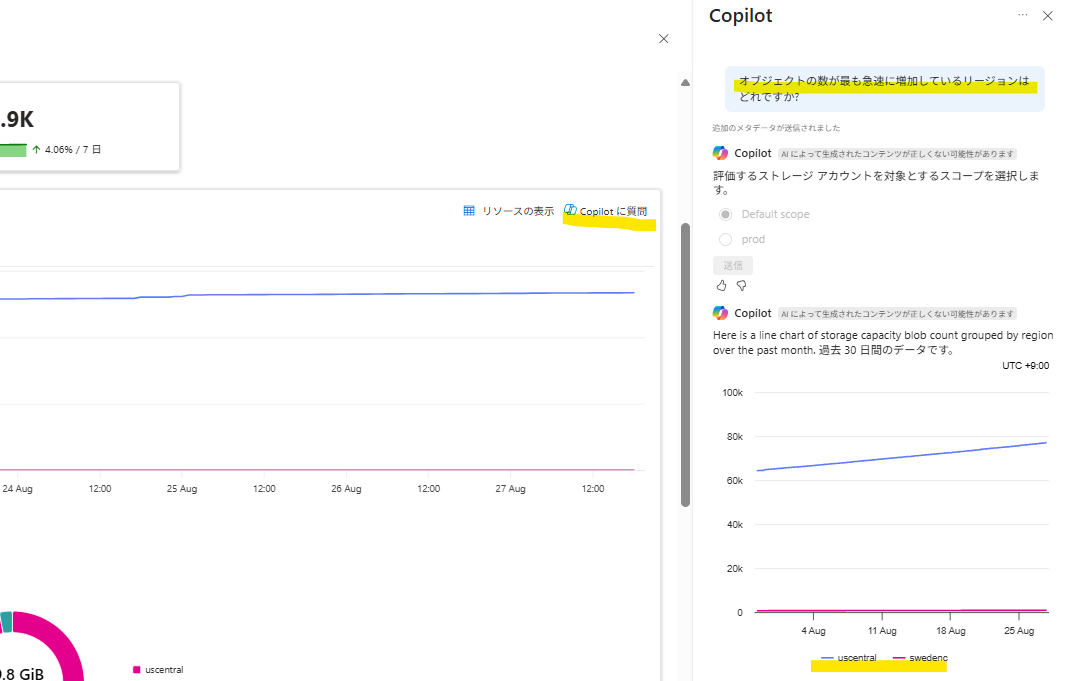1068x681 pixels.
Task: Click the scroll-up arrow of main scrollbar
Action: point(685,82)
